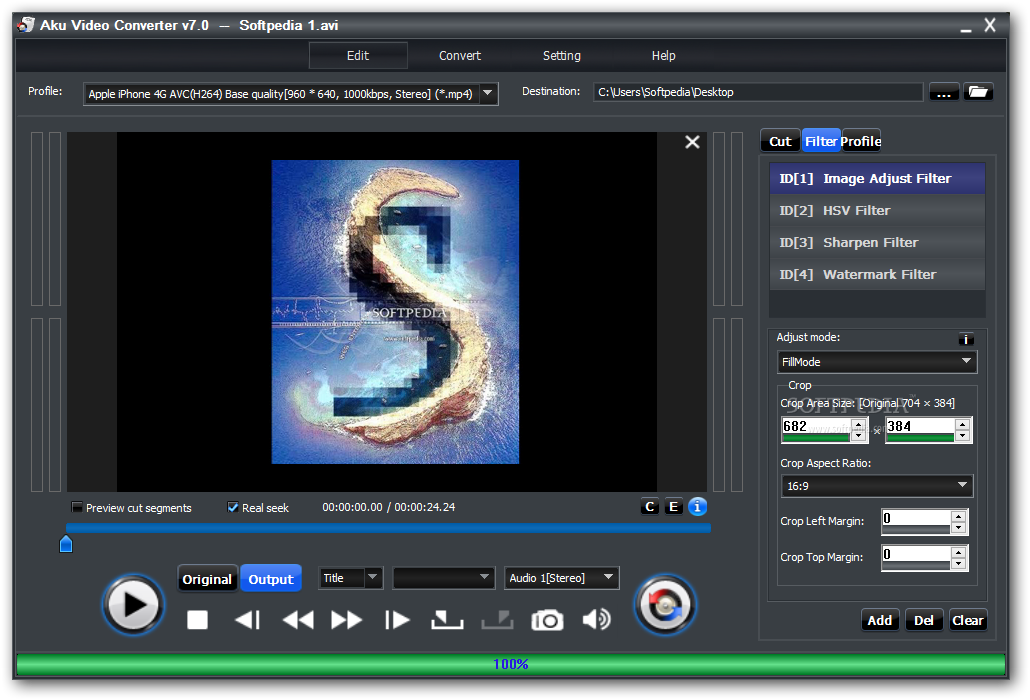Close the video preview pane
This screenshot has height=700, width=1030.
coord(692,142)
